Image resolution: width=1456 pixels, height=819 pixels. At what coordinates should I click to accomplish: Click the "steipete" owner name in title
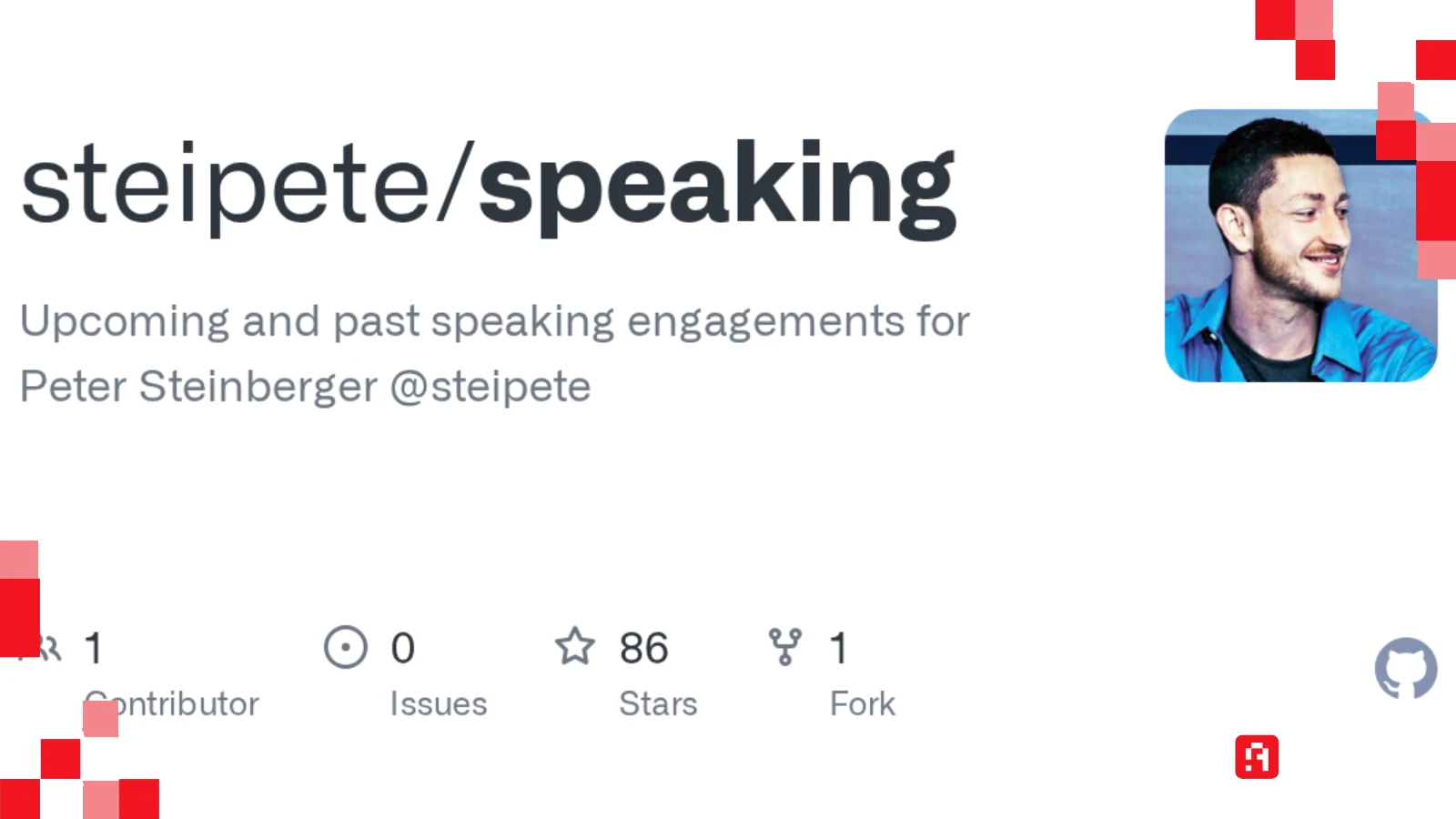(225, 187)
